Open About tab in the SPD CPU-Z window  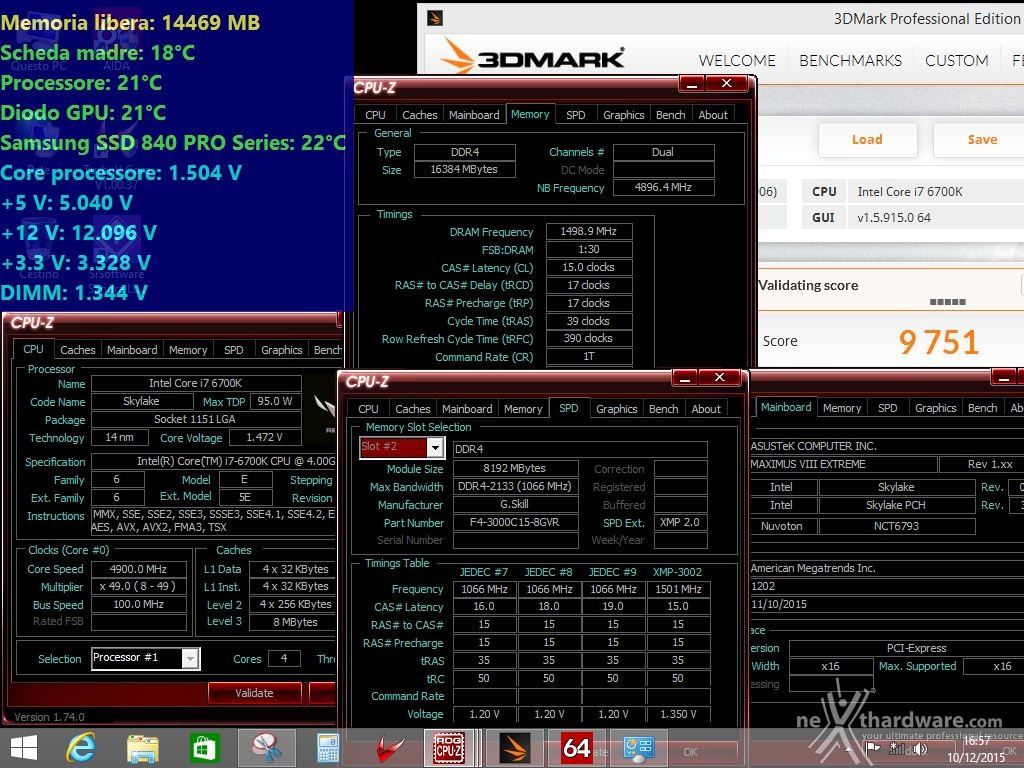(x=706, y=409)
